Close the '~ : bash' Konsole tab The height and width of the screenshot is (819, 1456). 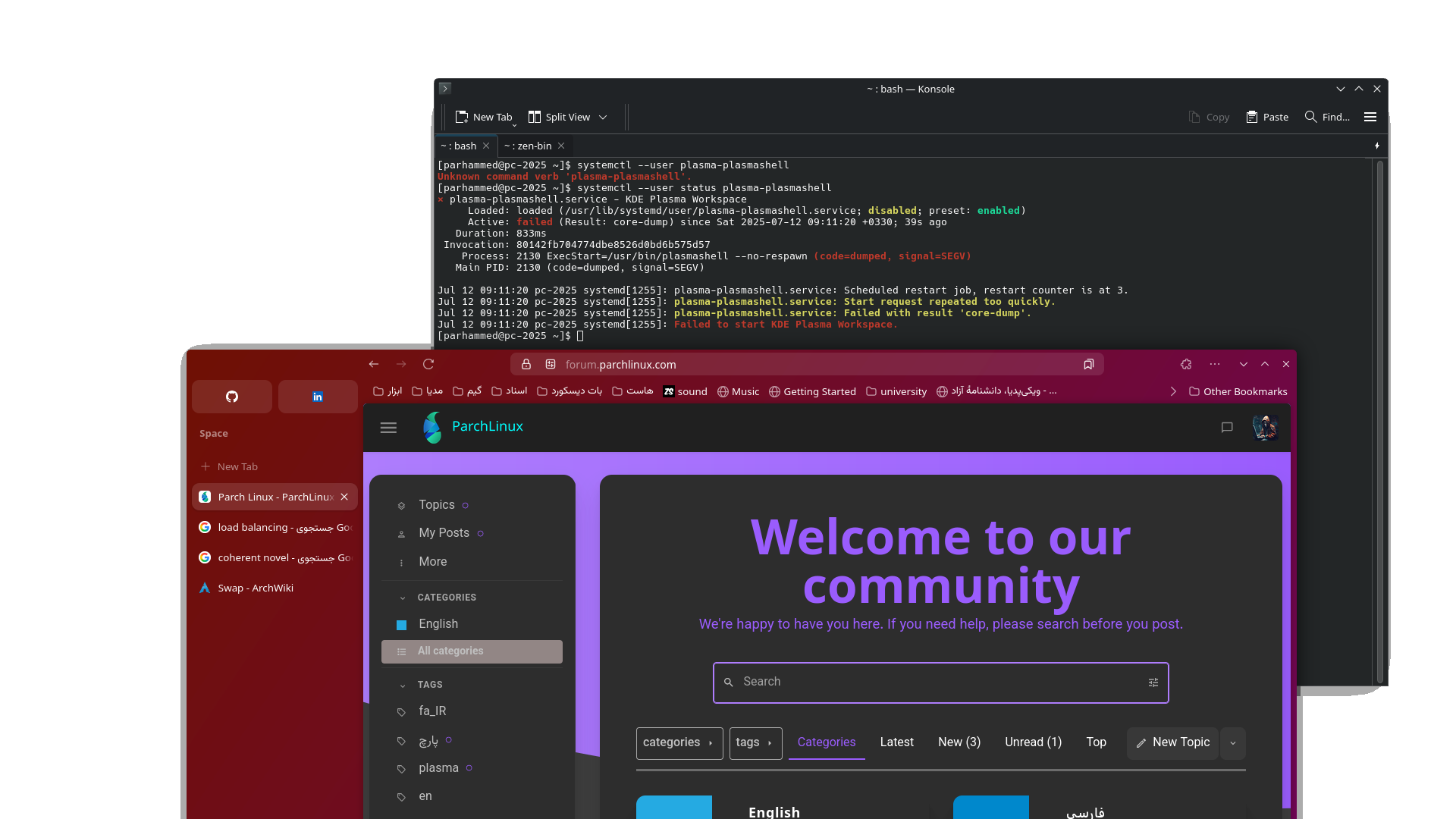[x=486, y=146]
